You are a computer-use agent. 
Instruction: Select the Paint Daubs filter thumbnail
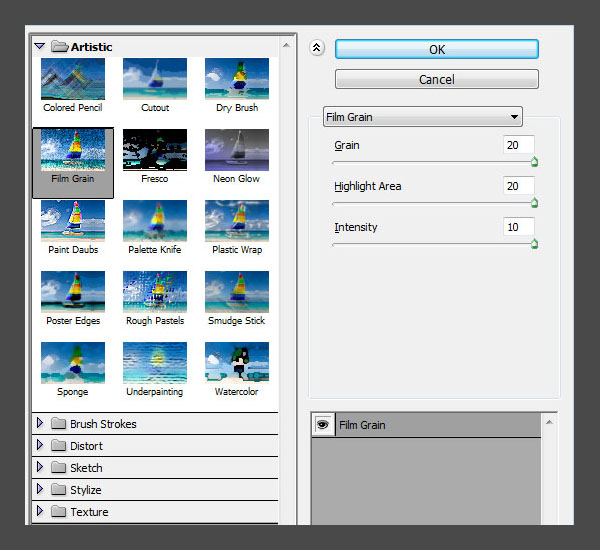coord(73,221)
